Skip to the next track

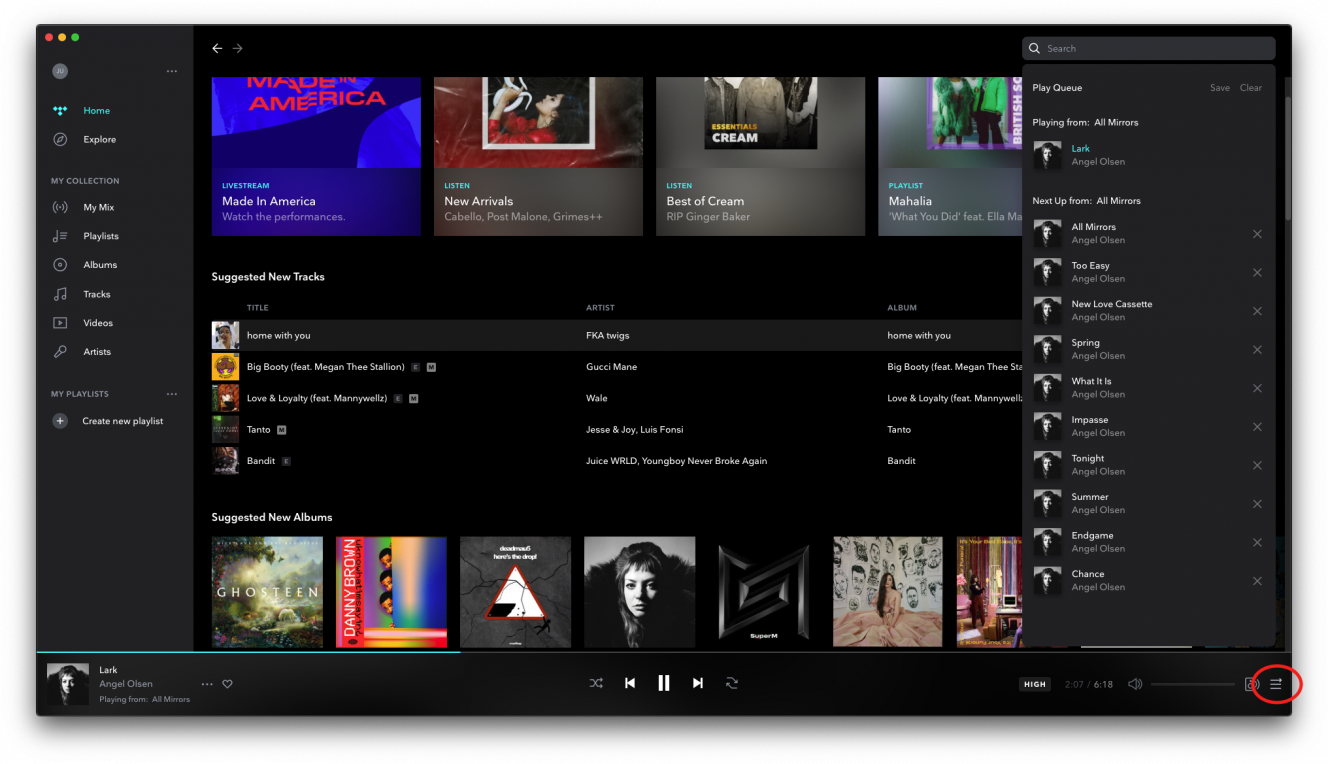(x=698, y=683)
